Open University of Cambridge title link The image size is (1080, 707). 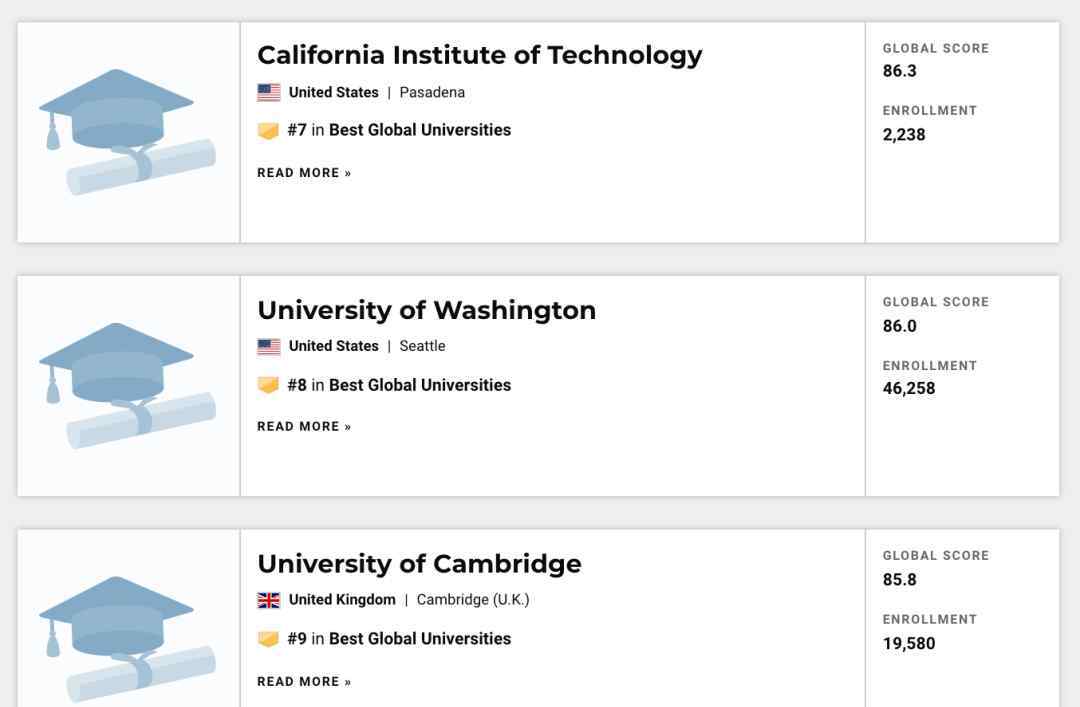click(419, 564)
